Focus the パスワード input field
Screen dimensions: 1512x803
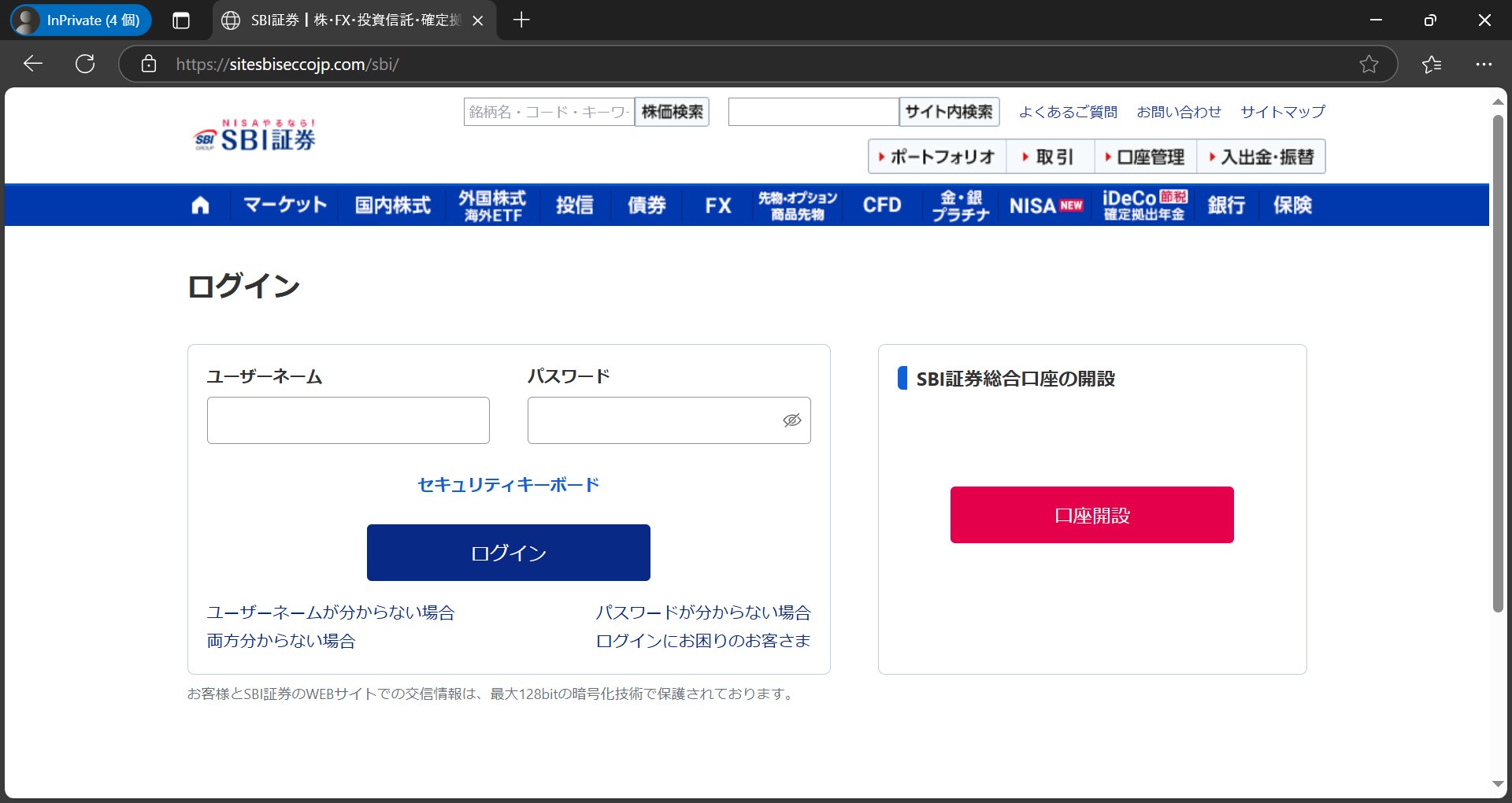[669, 420]
